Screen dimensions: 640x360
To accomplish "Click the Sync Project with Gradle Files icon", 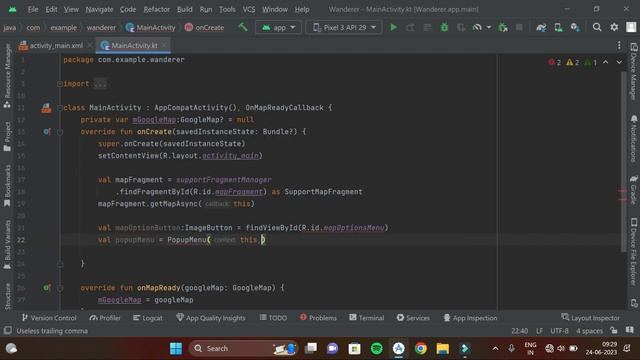I will point(541,27).
